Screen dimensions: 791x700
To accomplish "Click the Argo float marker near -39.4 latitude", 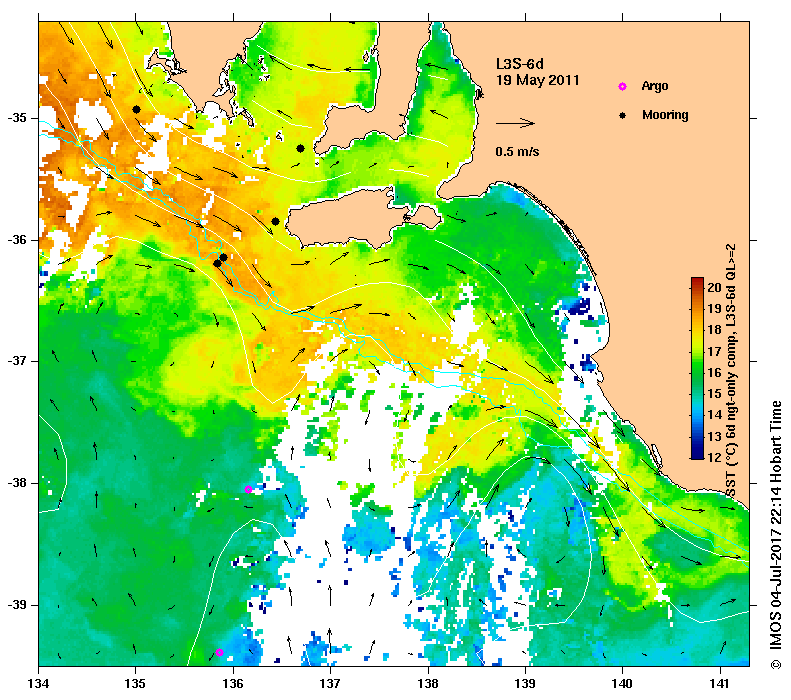I will pos(219,653).
